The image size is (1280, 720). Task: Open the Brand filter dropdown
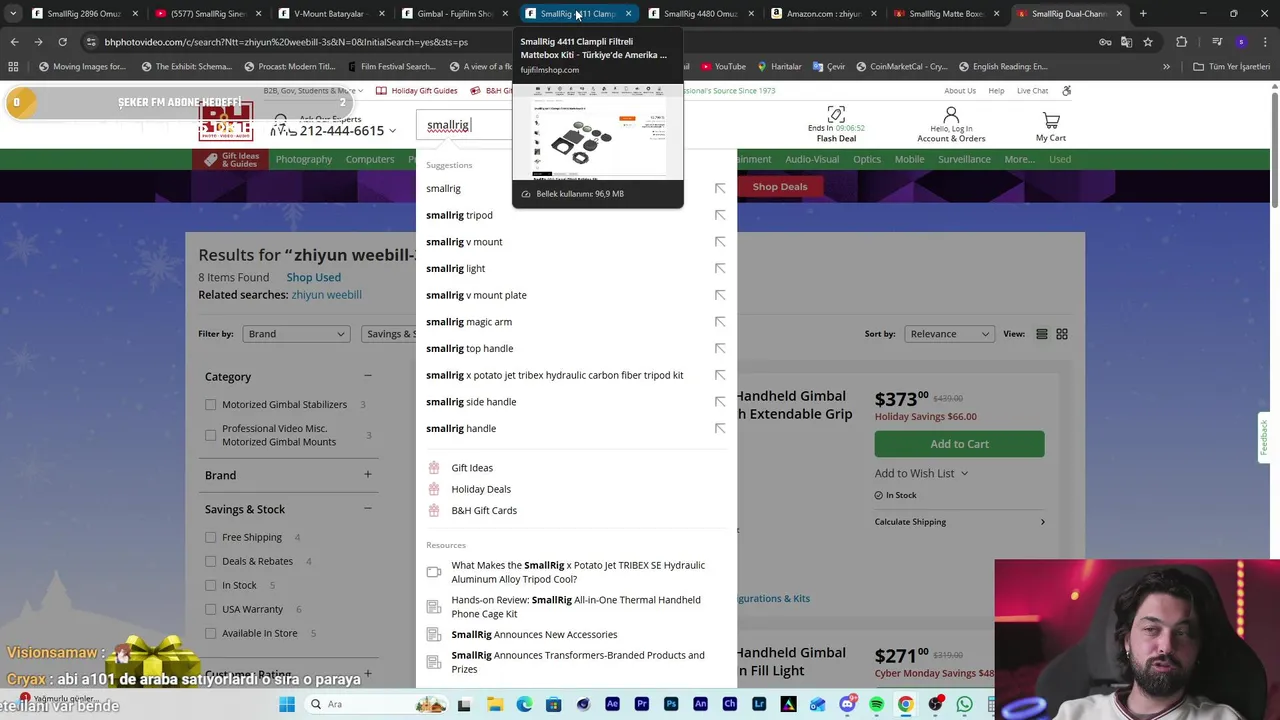(296, 334)
